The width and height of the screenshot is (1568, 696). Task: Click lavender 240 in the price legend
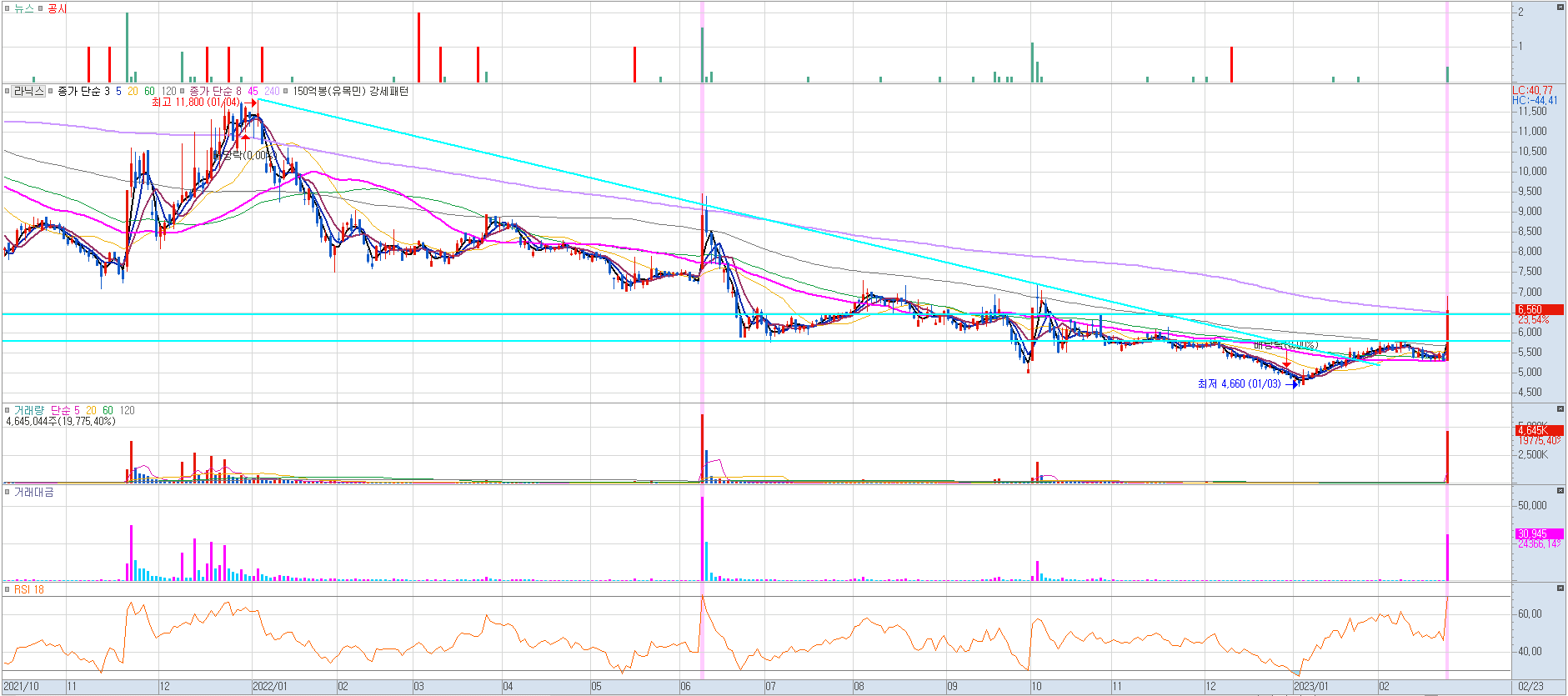(272, 92)
